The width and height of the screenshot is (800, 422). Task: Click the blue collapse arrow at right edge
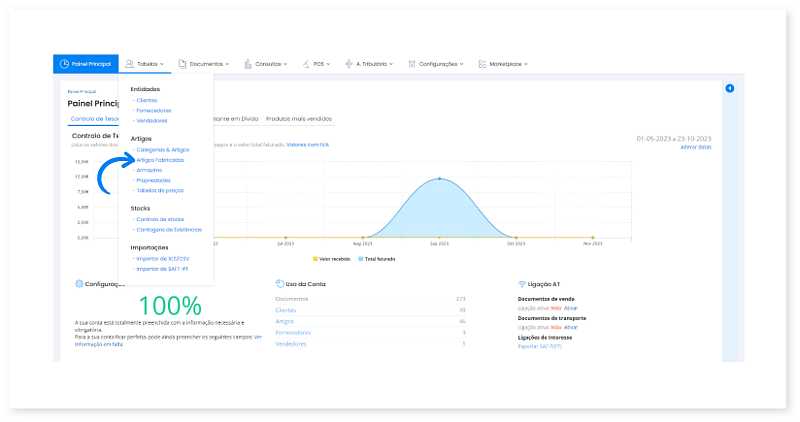point(729,89)
